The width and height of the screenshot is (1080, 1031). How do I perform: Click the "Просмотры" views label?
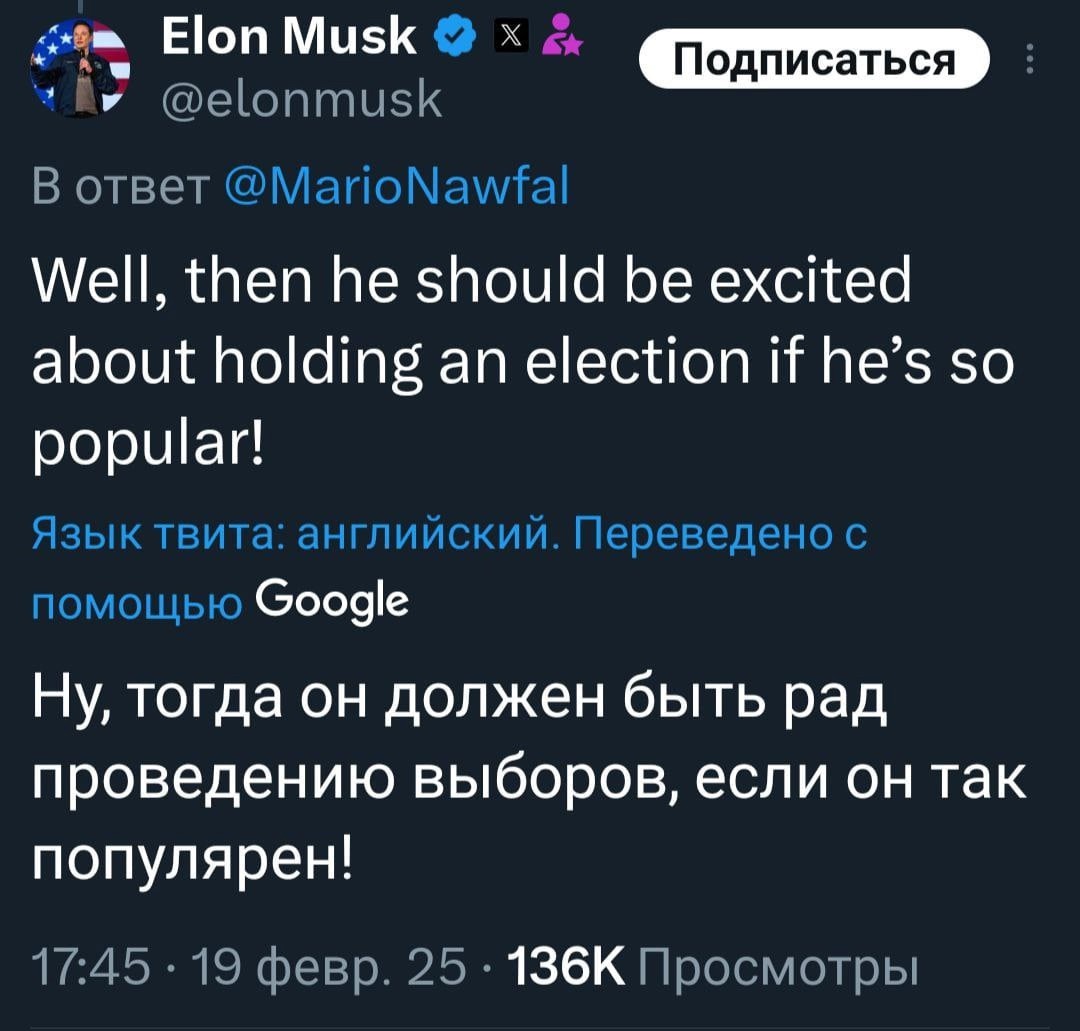coord(776,968)
